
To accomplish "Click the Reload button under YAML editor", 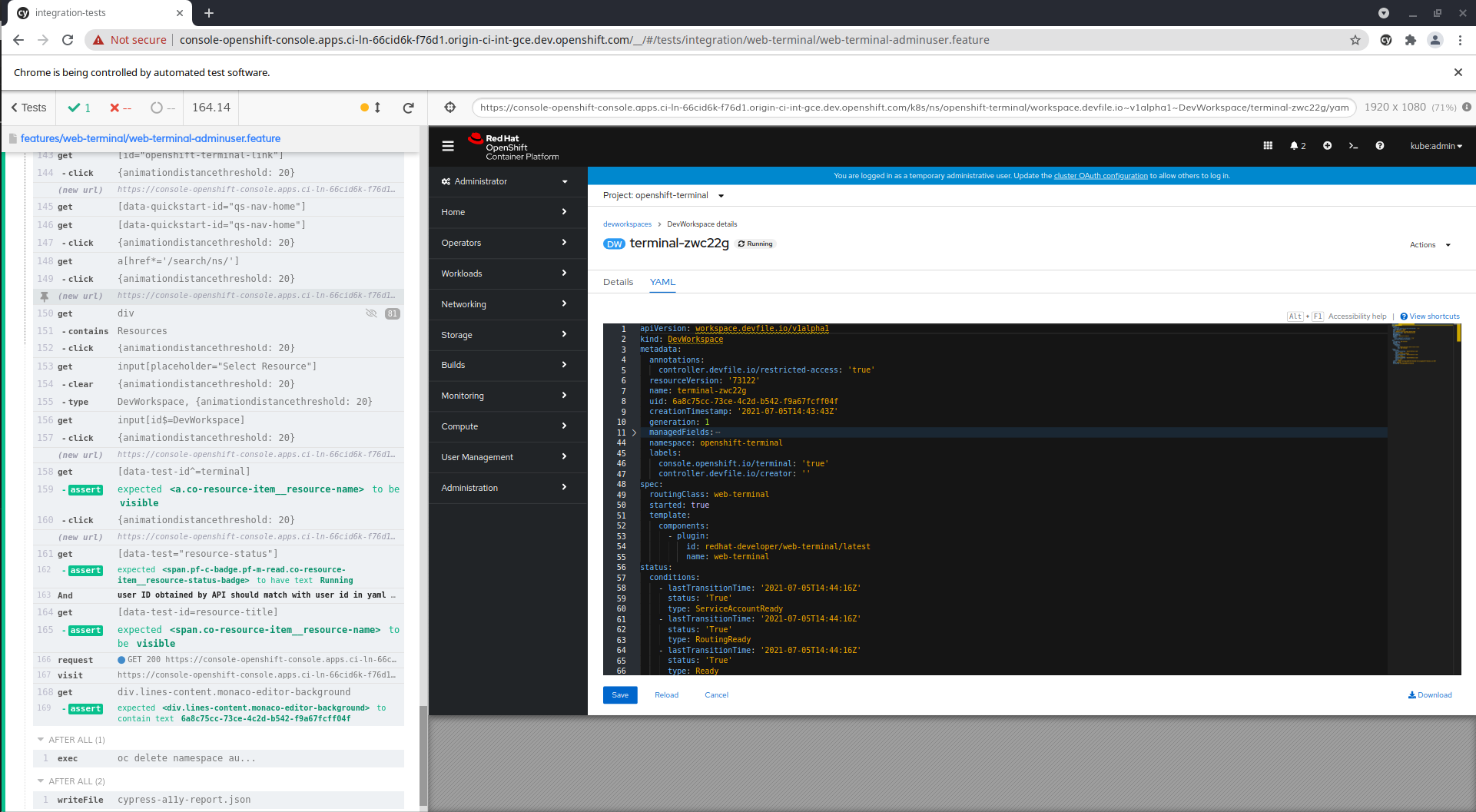I will pyautogui.click(x=666, y=695).
